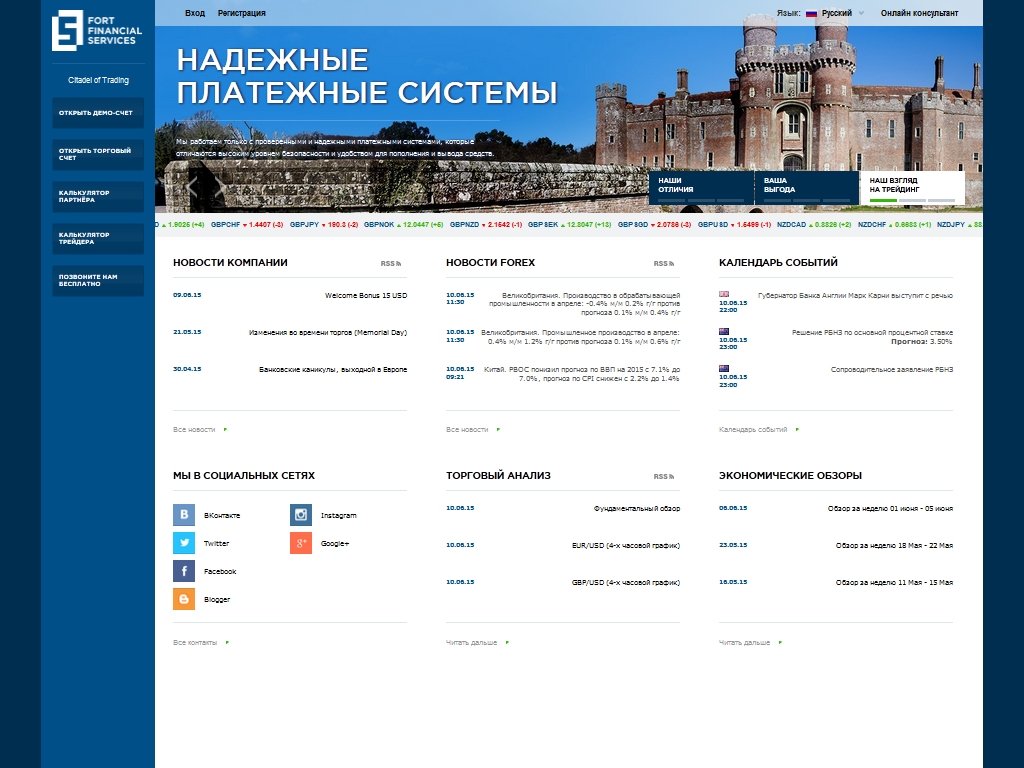
Task: Click the VKontakte social icon
Action: point(184,515)
